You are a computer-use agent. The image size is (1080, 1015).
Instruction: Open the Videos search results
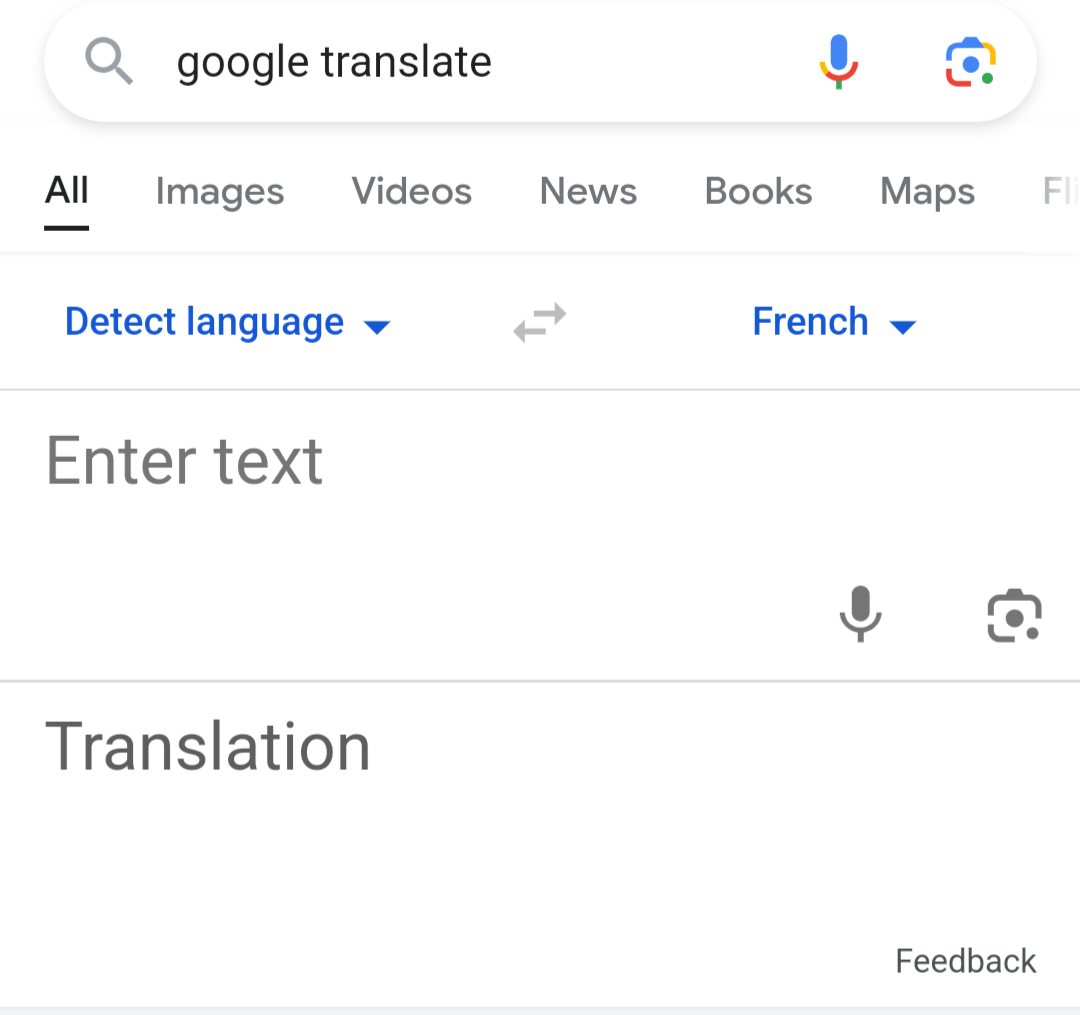(x=411, y=191)
